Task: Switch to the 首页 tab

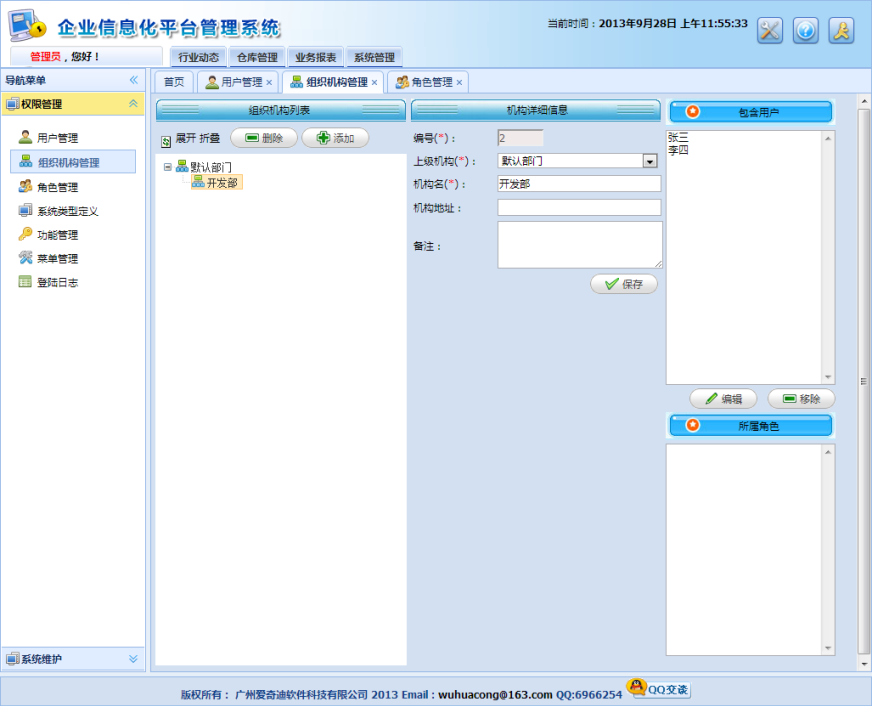Action: coord(174,82)
